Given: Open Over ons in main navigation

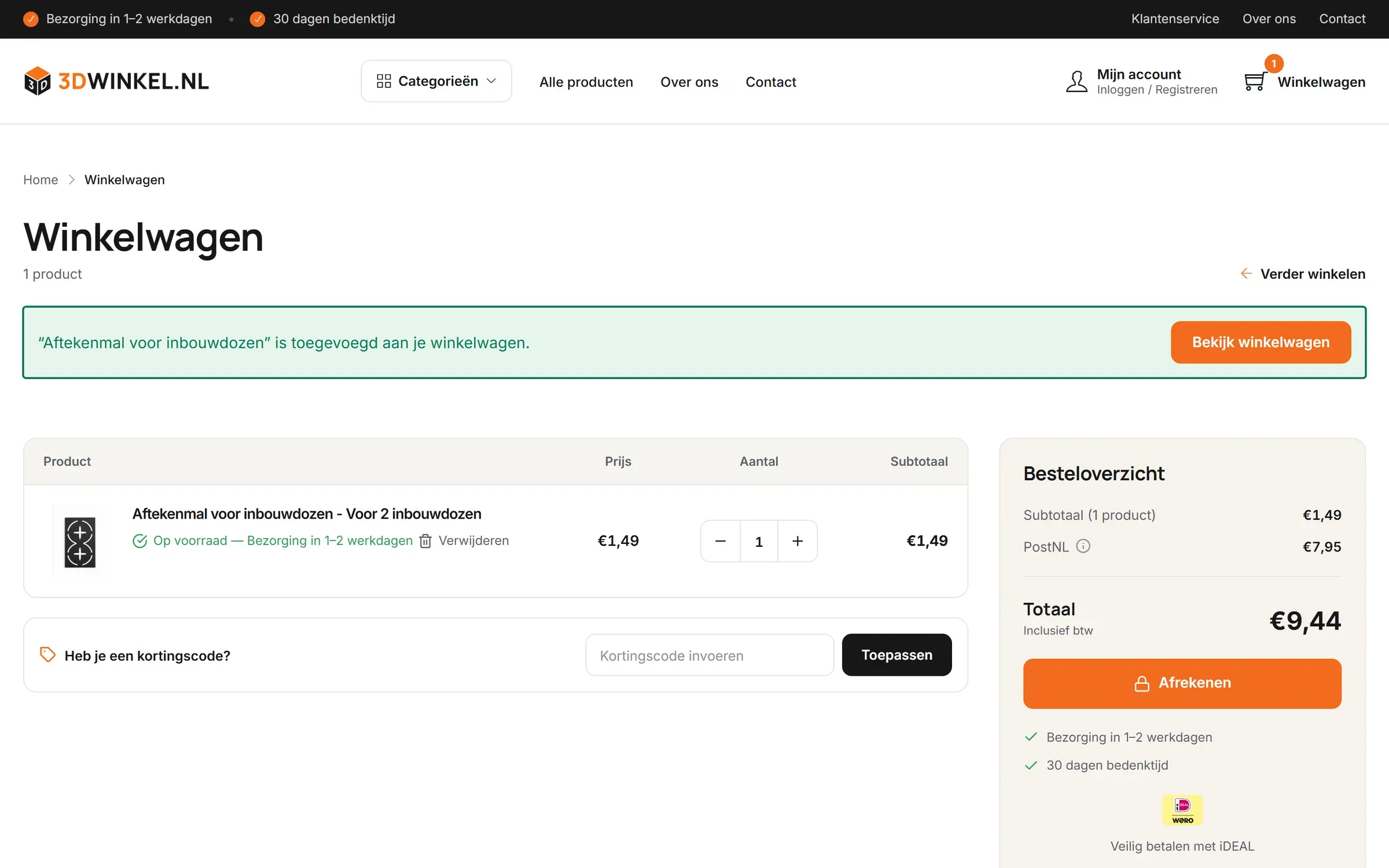Looking at the screenshot, I should tap(689, 82).
